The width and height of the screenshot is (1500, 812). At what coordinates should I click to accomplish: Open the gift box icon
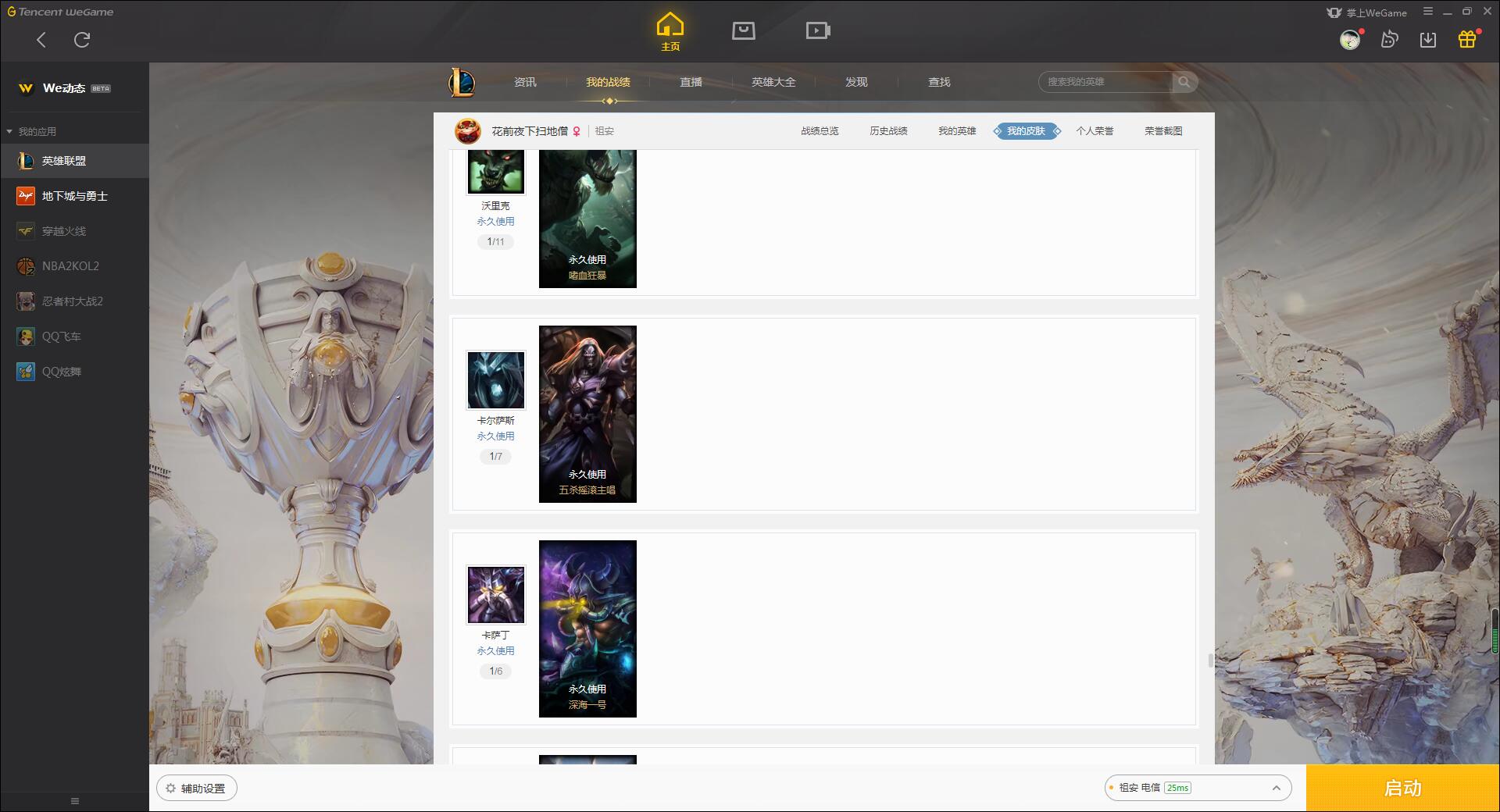pyautogui.click(x=1467, y=40)
